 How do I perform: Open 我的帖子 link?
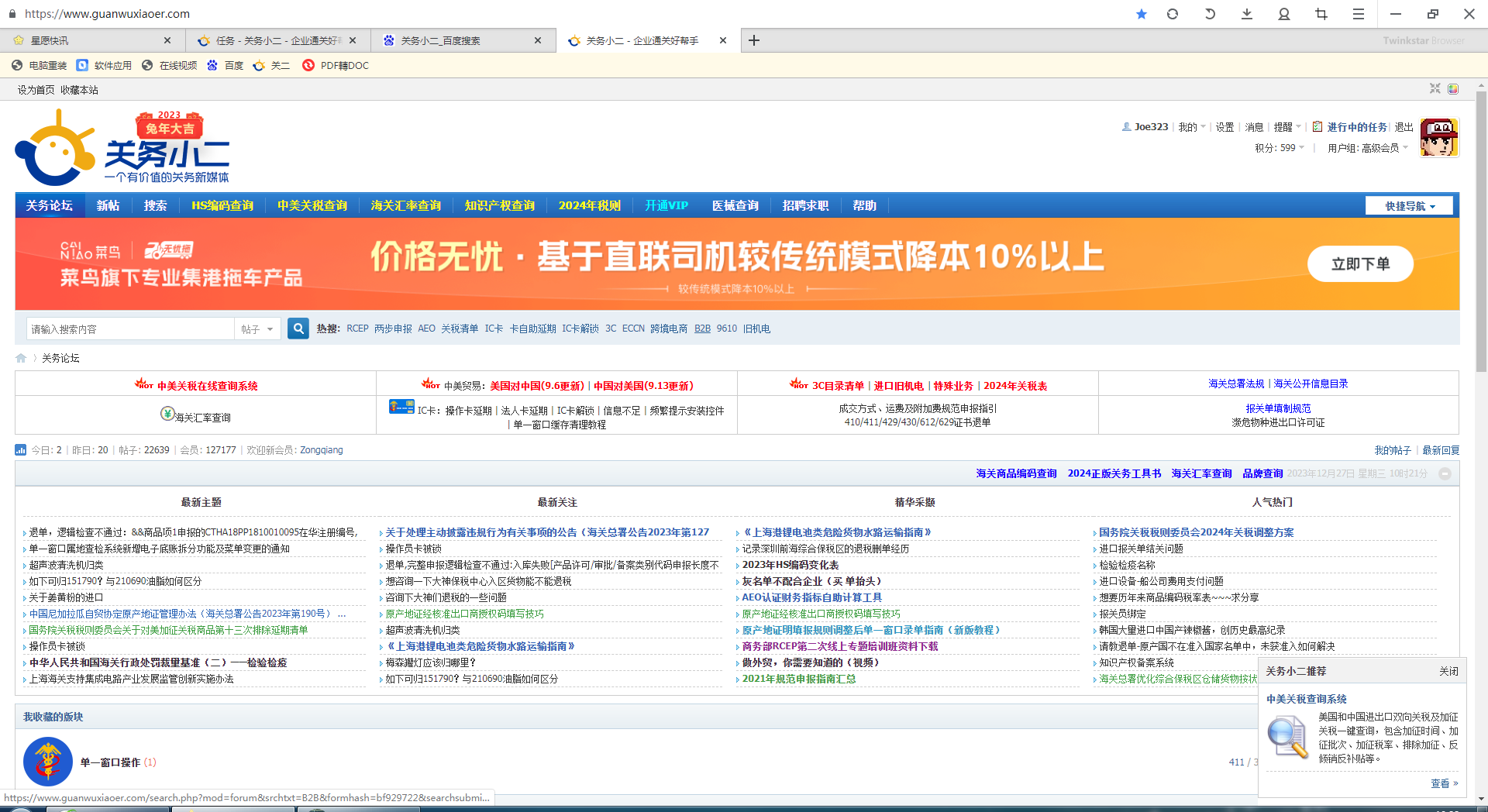pos(1393,450)
